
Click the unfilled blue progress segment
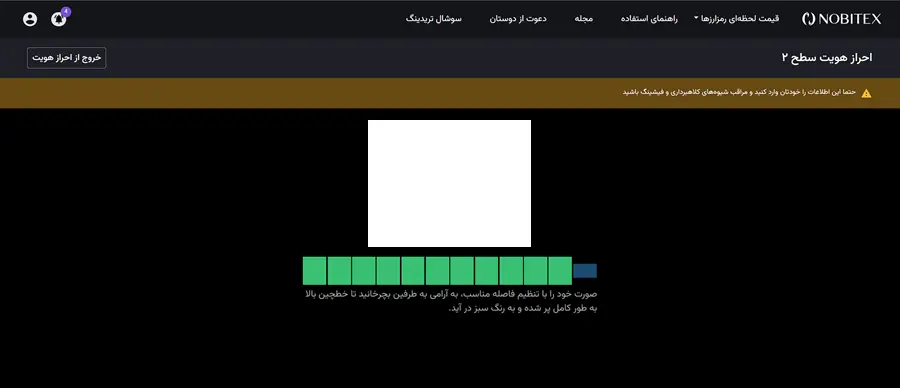[x=585, y=271]
